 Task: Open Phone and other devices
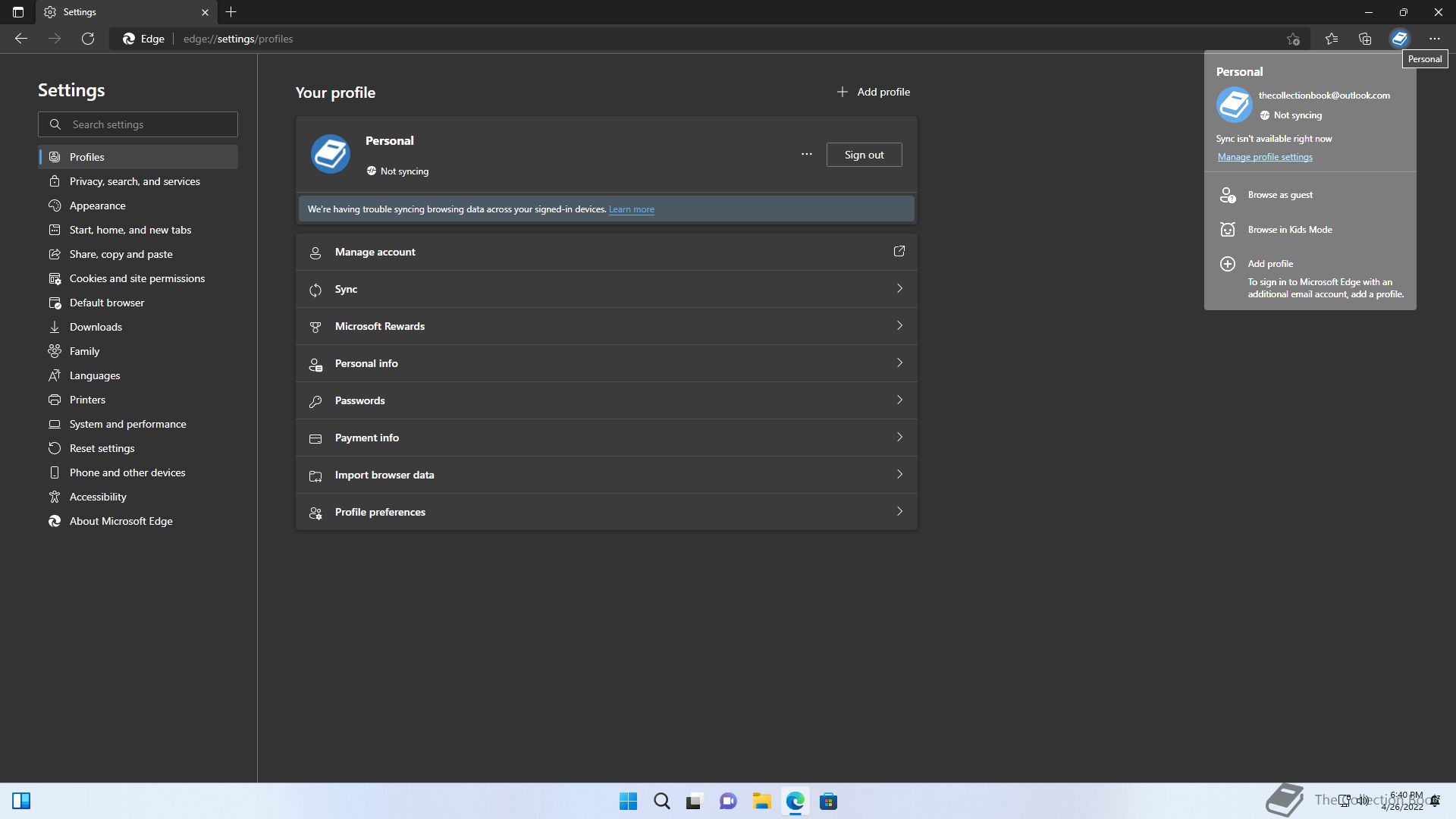pos(138,472)
